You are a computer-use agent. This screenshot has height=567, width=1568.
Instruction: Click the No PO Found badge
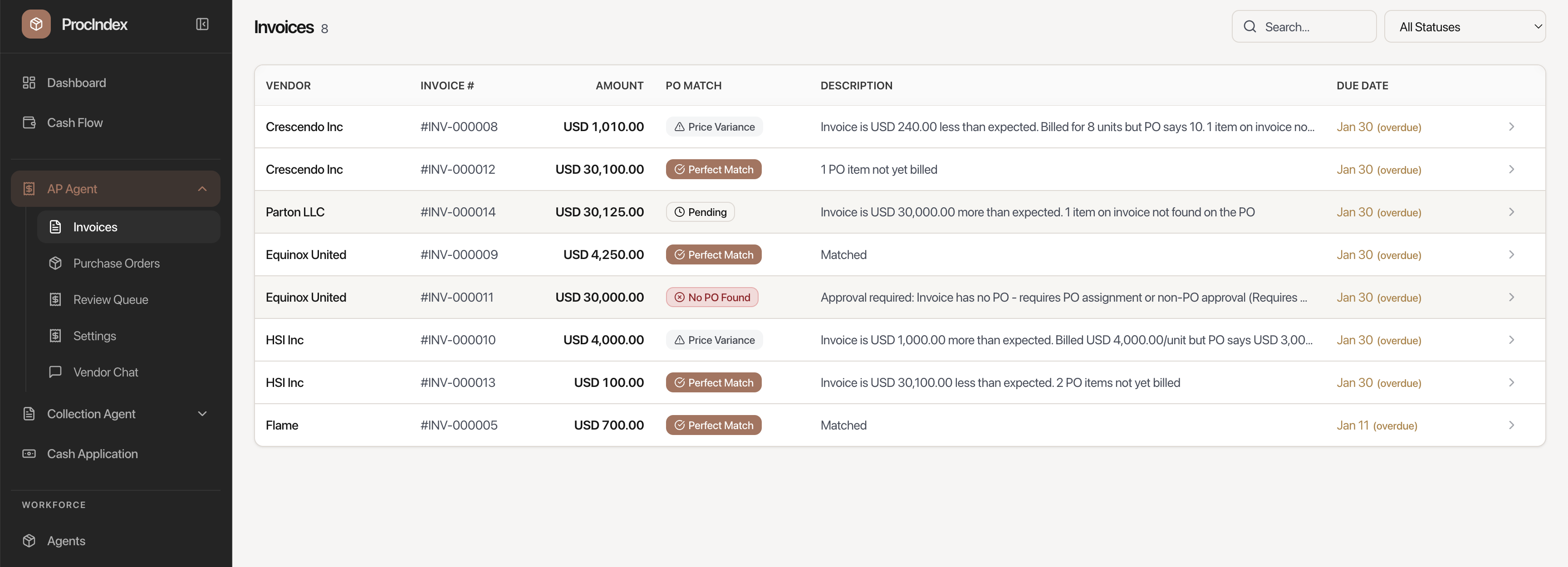(711, 298)
